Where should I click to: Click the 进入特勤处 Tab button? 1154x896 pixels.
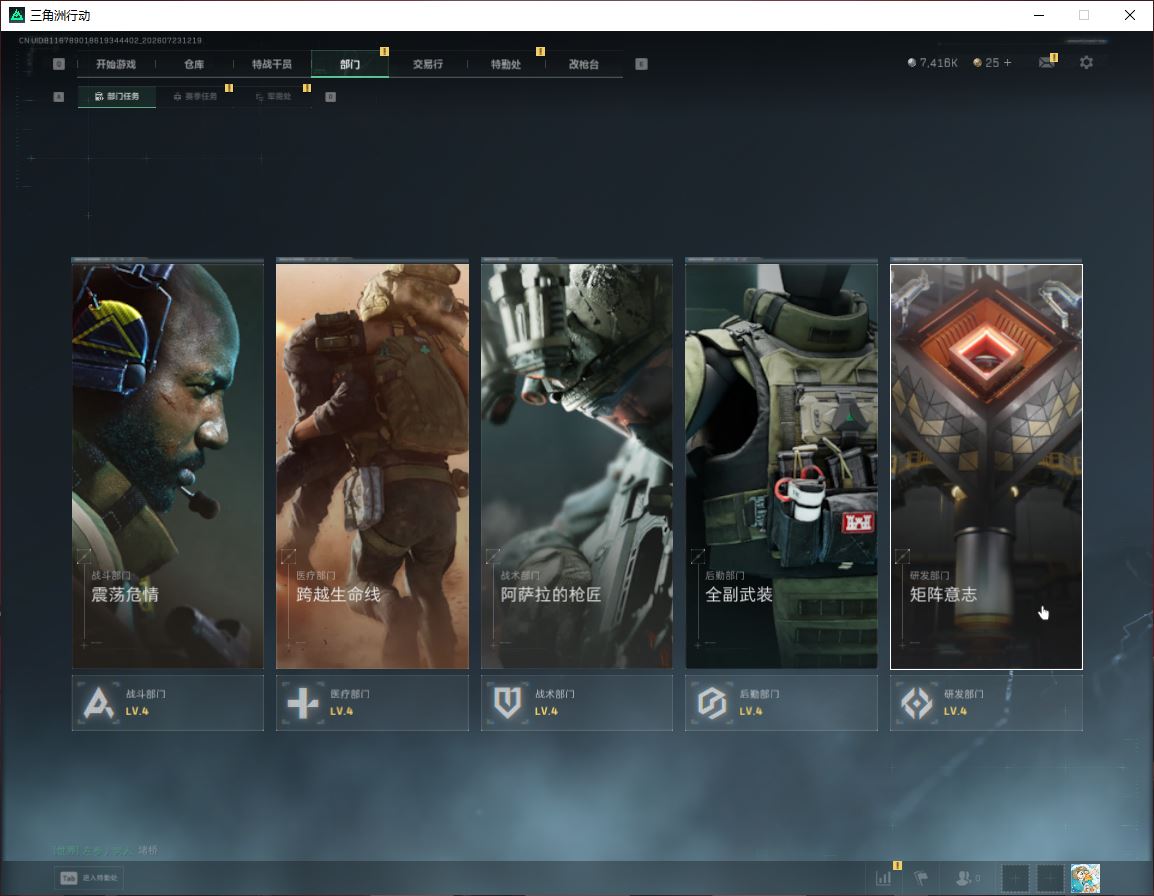(x=89, y=878)
